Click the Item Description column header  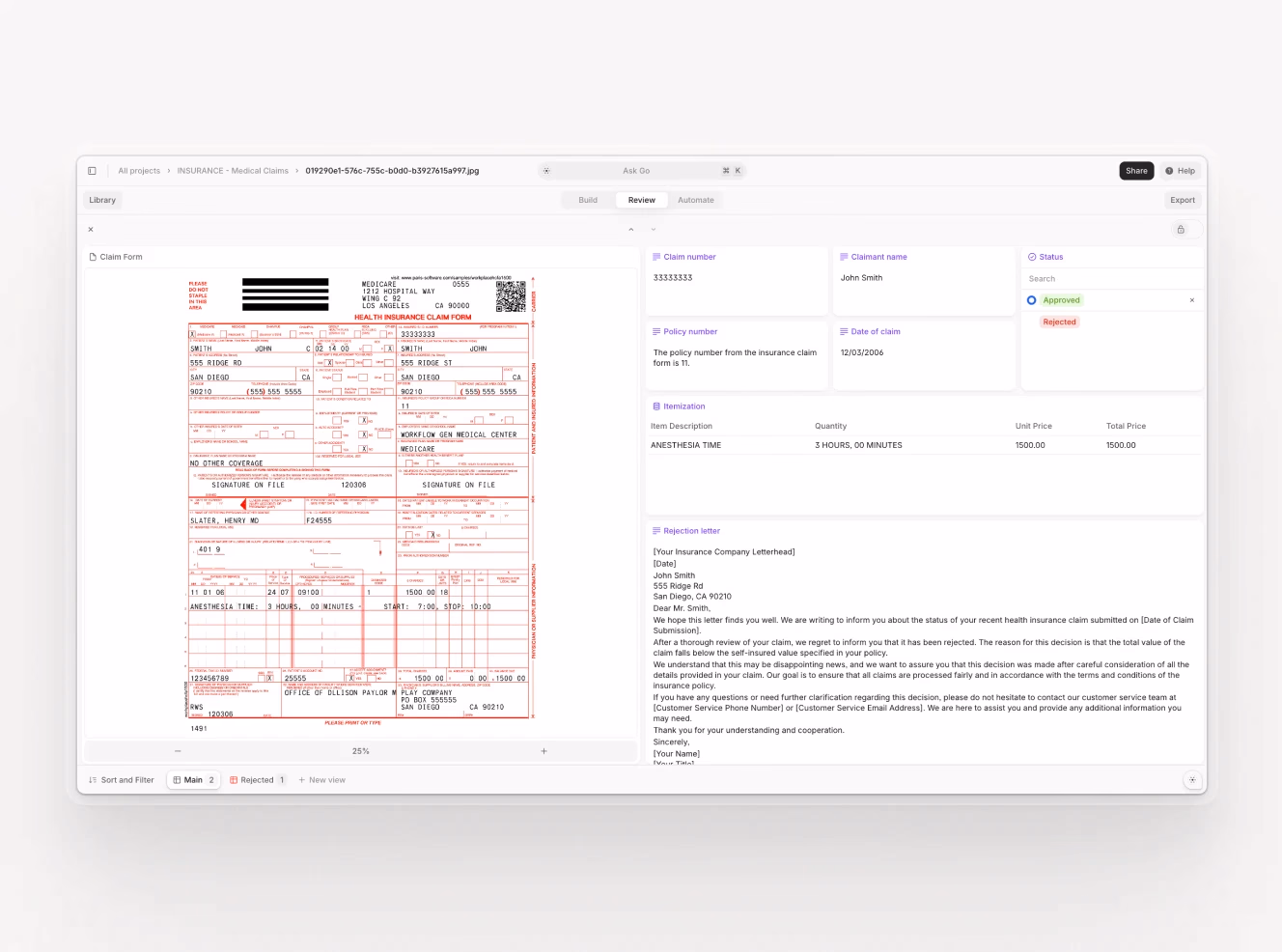point(682,426)
